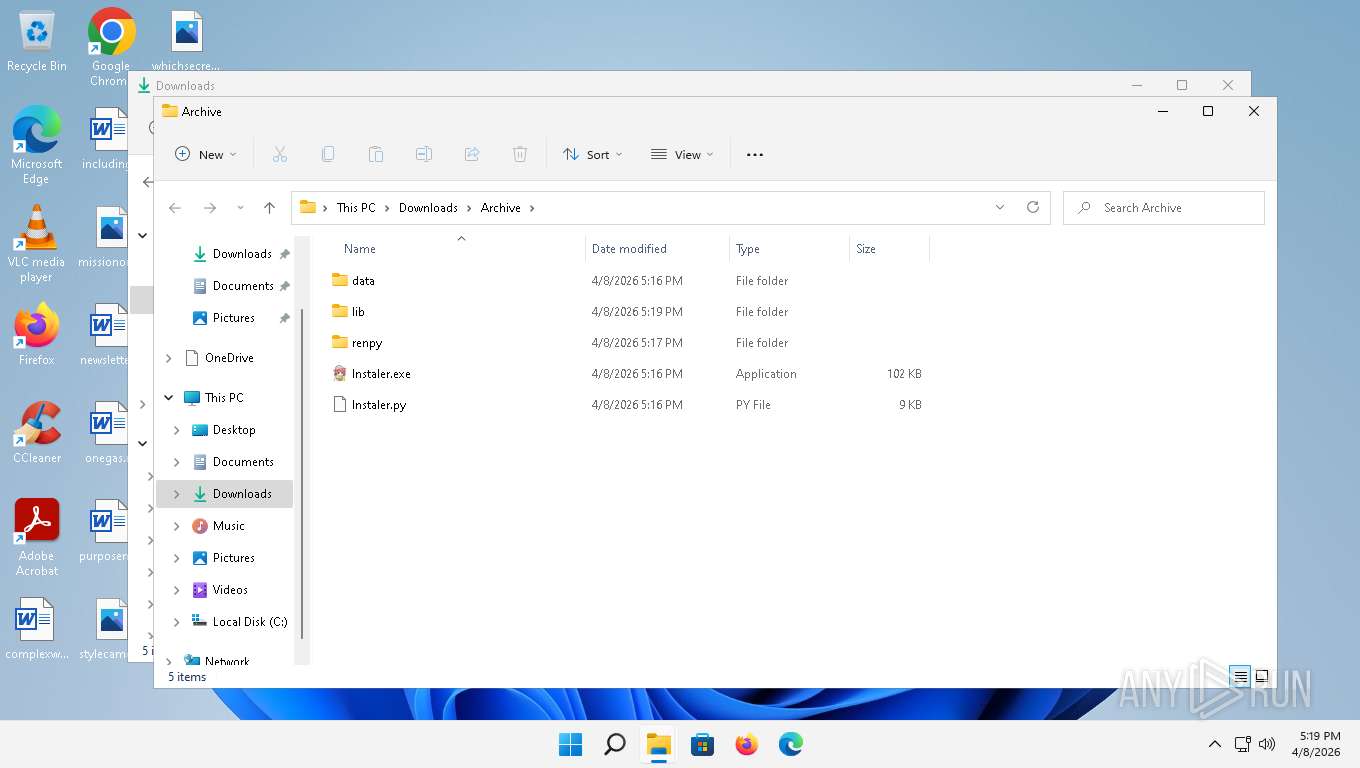Open address bar history dropdown
This screenshot has width=1360, height=768.
coord(999,207)
